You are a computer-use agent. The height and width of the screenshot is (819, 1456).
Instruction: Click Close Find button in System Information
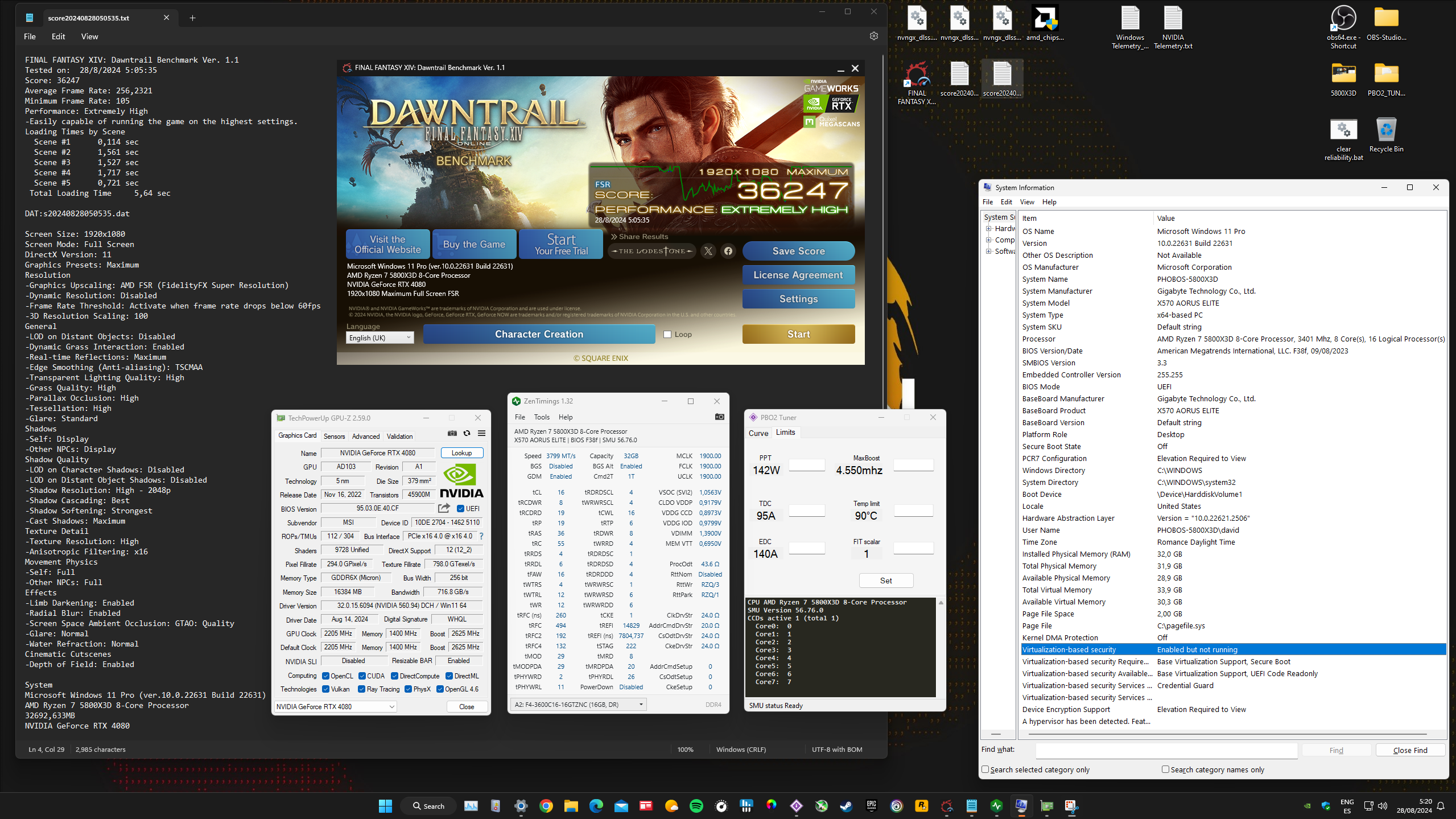click(x=1410, y=750)
